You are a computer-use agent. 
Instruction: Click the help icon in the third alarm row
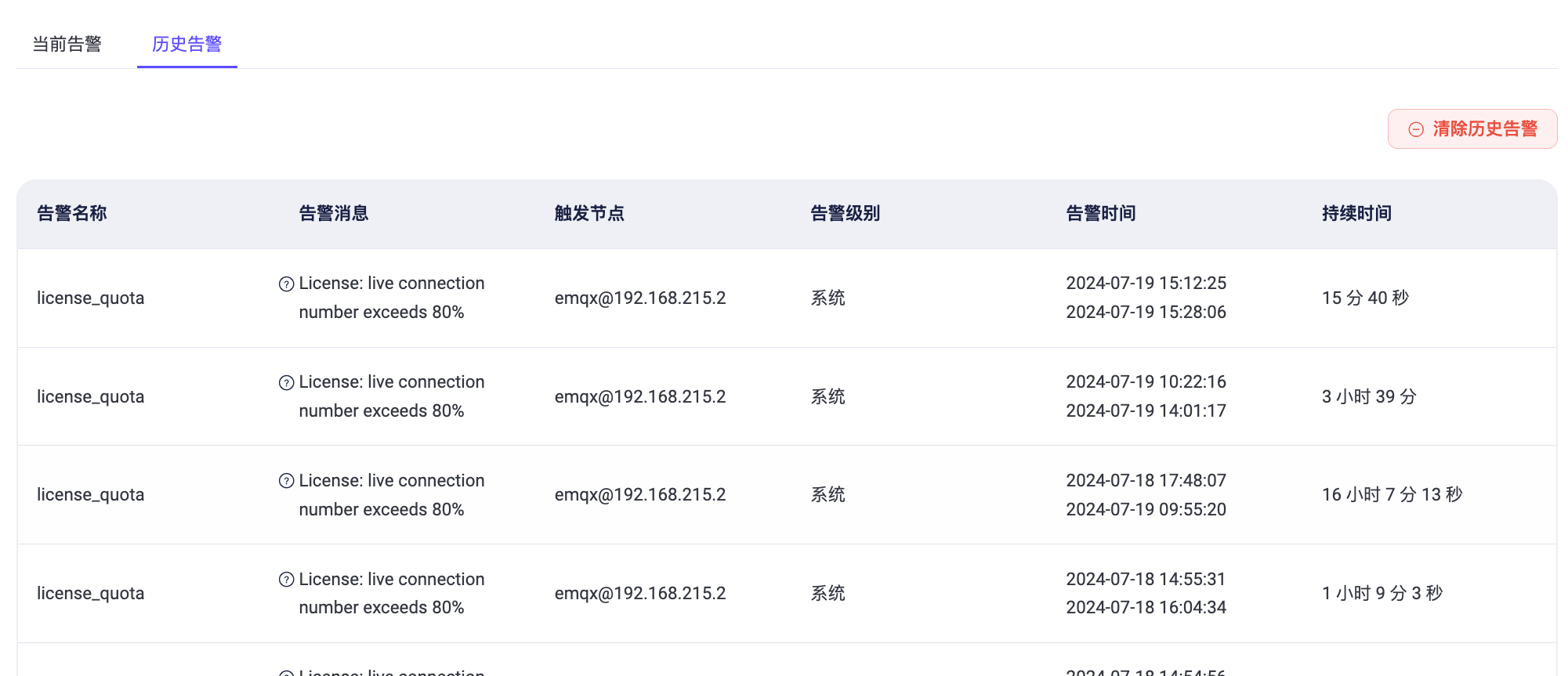coord(287,481)
